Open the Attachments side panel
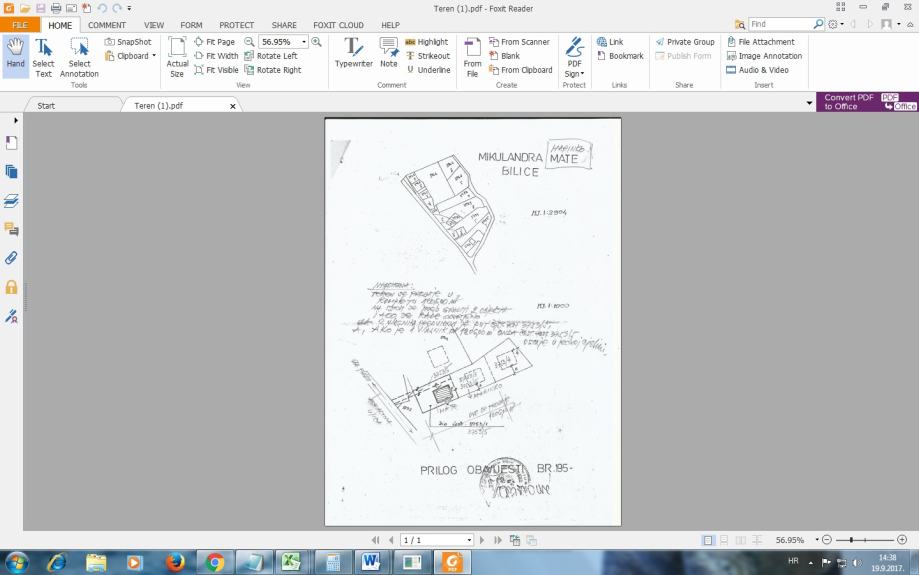The image size is (919, 575). pyautogui.click(x=11, y=258)
